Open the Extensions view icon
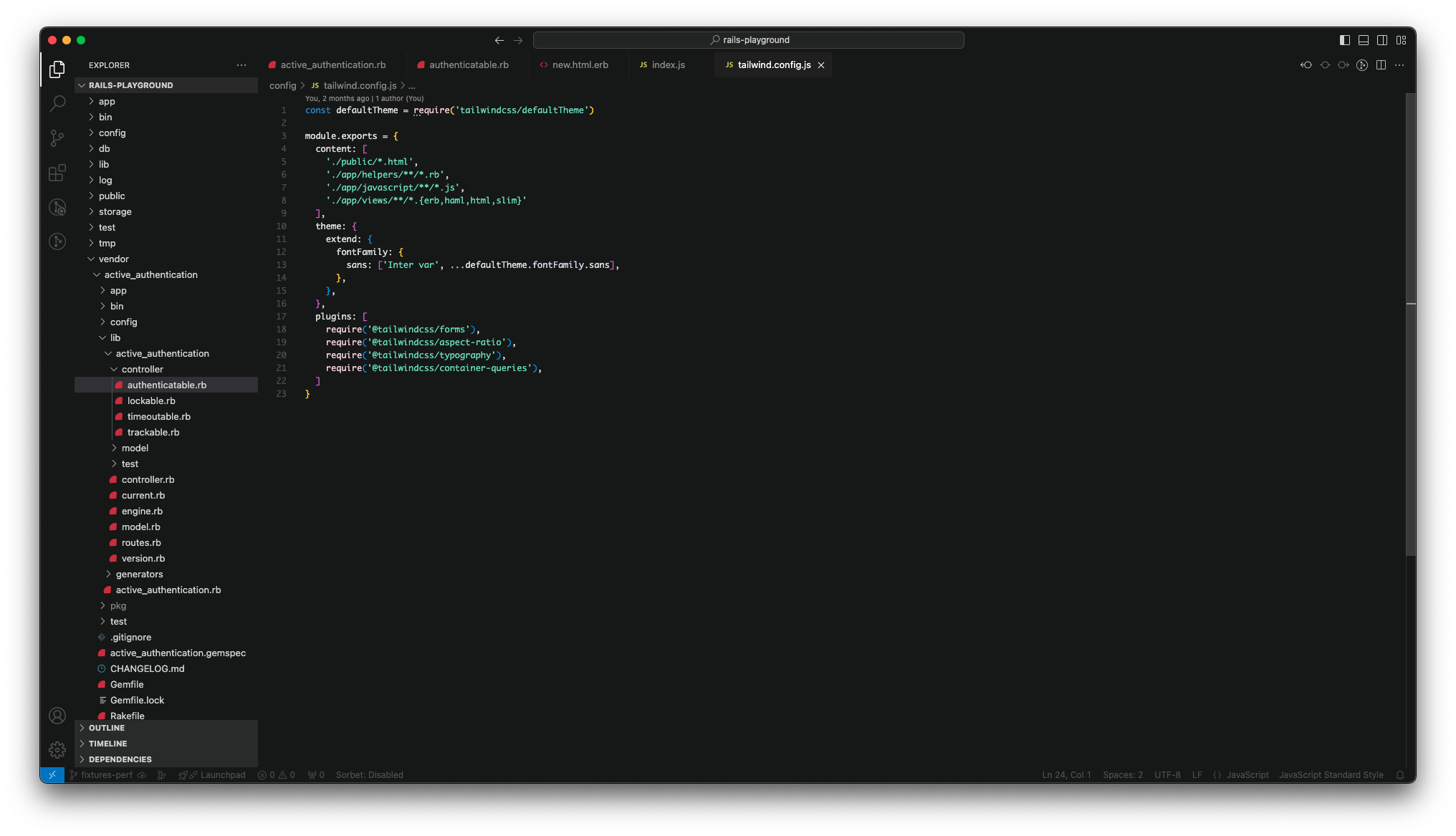1456x836 pixels. (57, 173)
